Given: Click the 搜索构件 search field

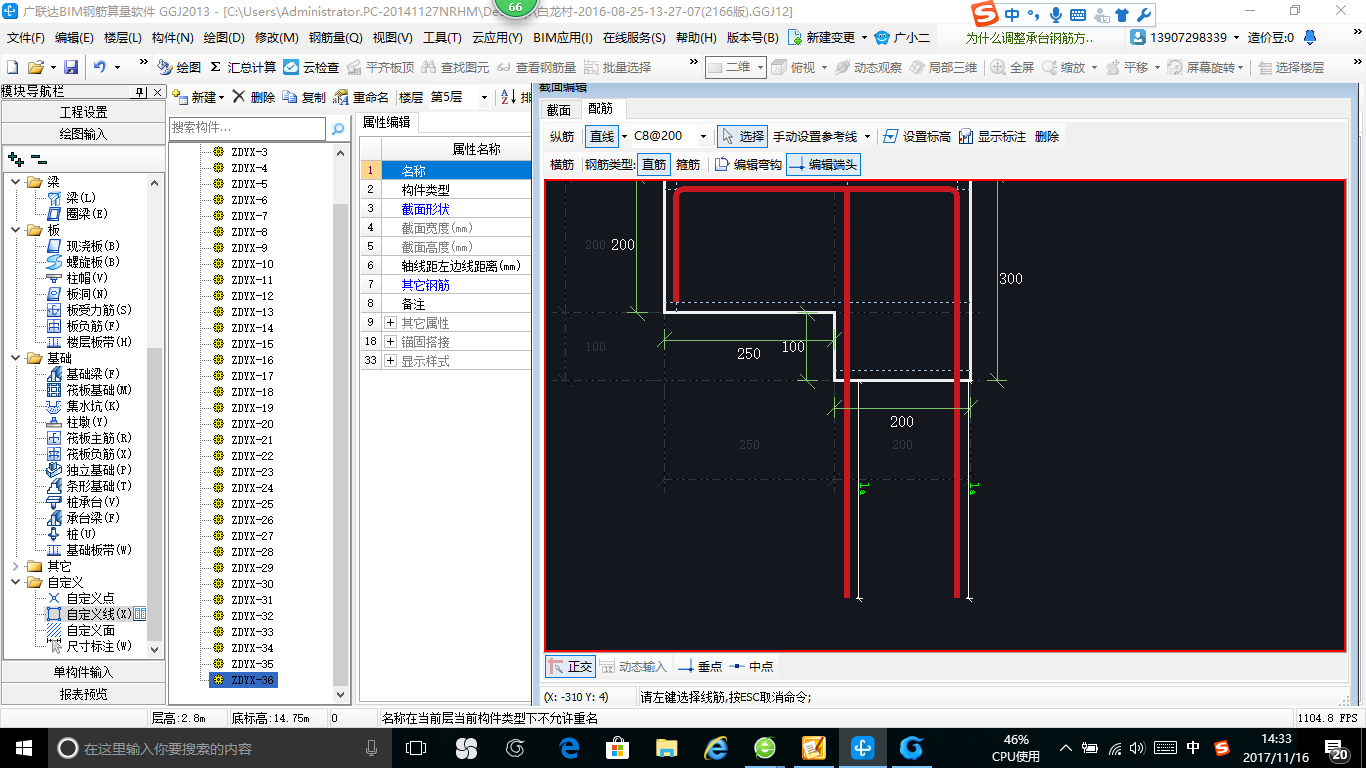Looking at the screenshot, I should (x=247, y=128).
